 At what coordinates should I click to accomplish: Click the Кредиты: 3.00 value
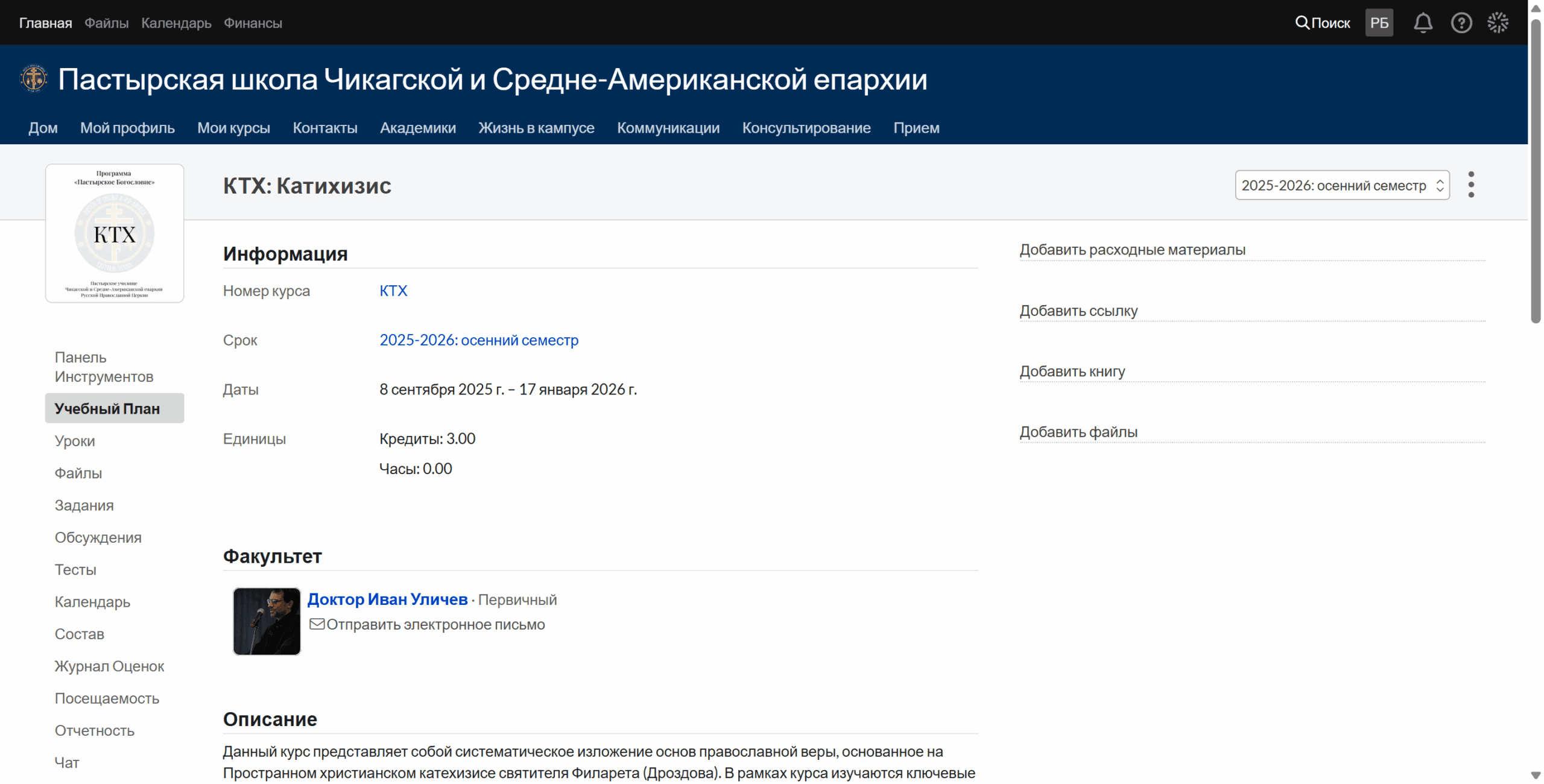point(427,438)
